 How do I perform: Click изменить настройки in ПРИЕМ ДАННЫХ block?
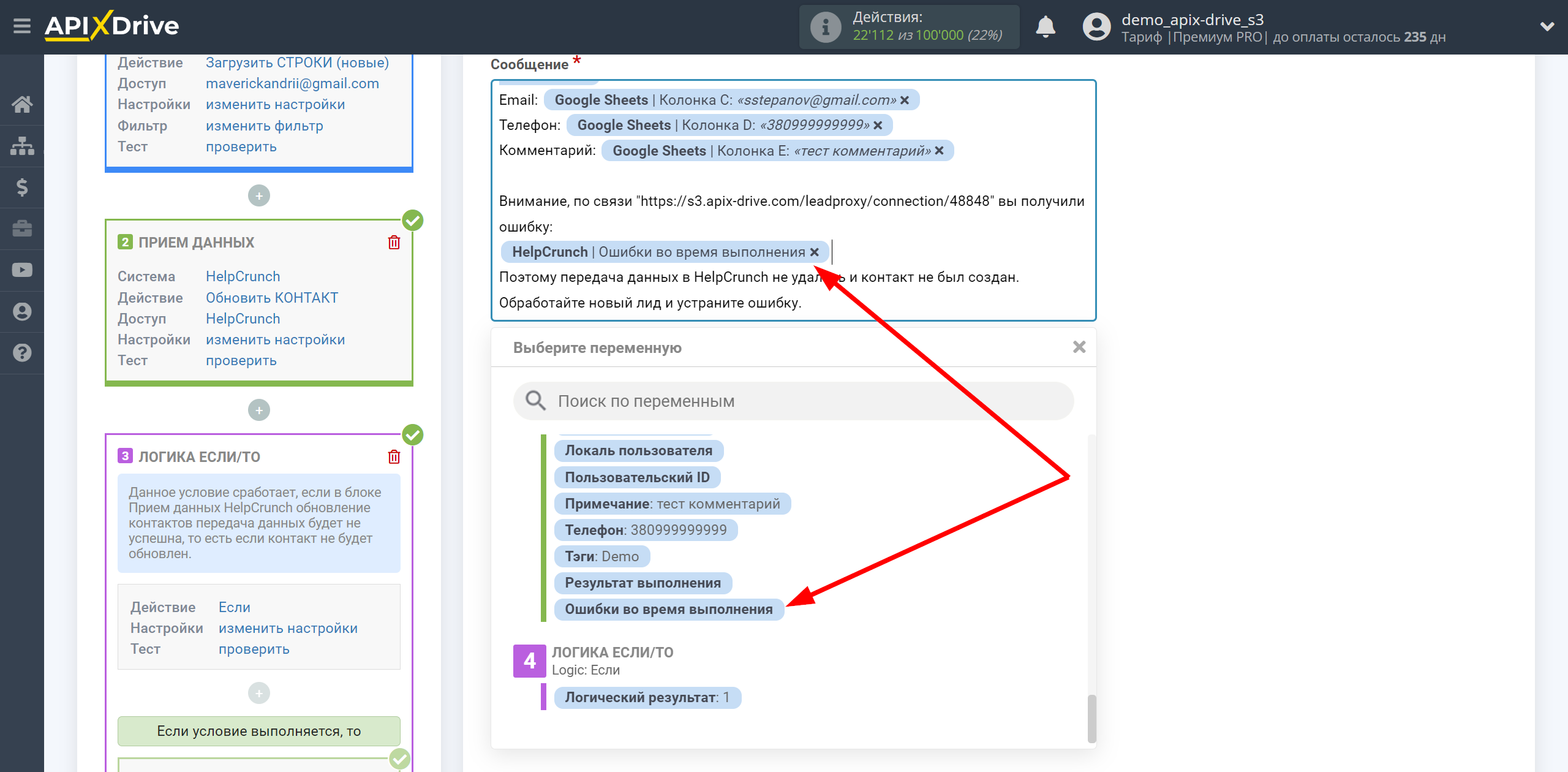[275, 339]
